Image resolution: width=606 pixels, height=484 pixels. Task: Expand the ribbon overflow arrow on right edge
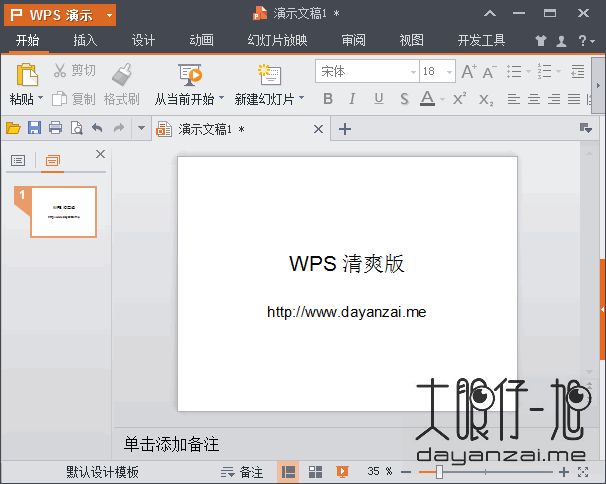[598, 85]
